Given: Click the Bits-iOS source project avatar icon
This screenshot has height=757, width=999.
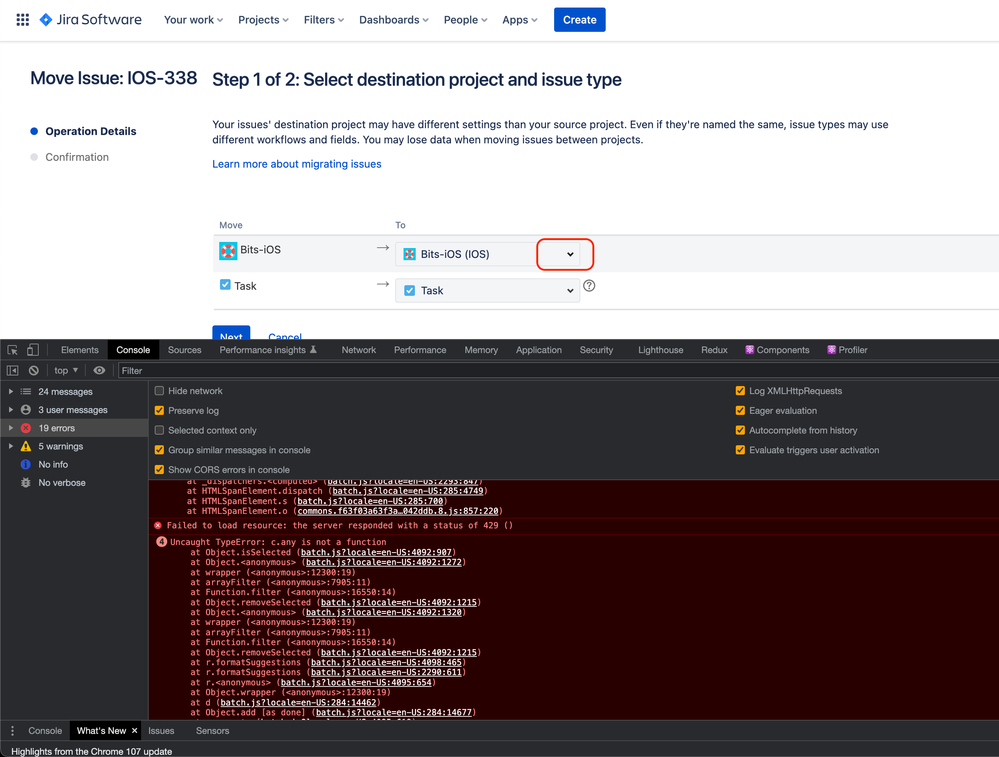Looking at the screenshot, I should coord(228,250).
